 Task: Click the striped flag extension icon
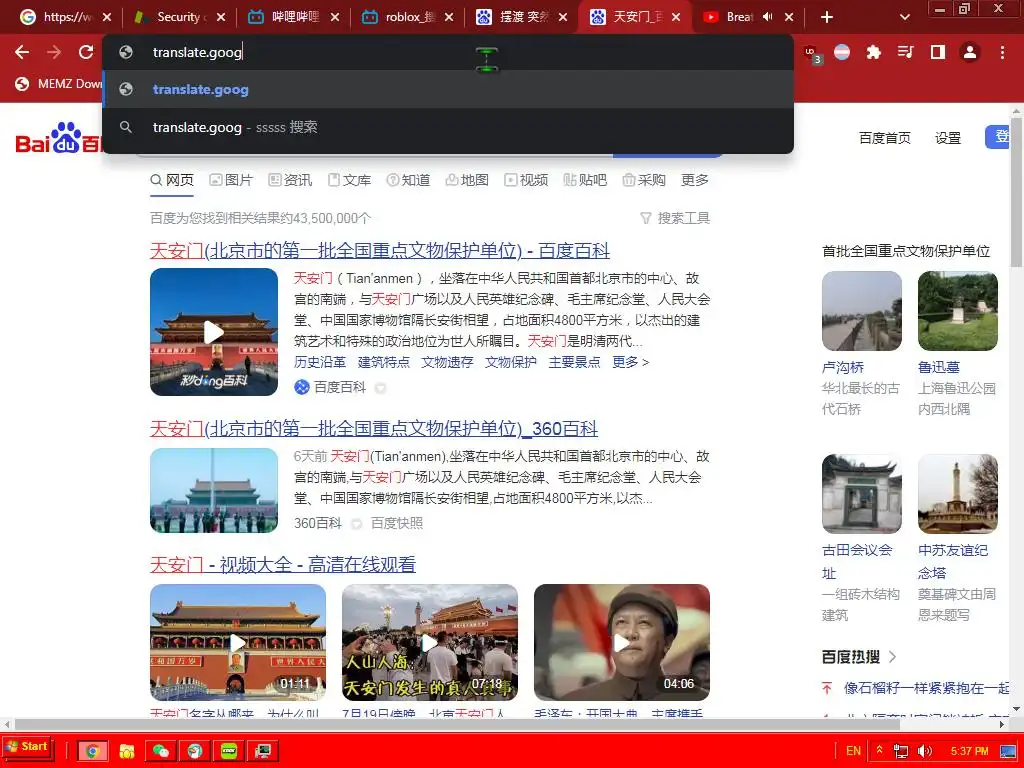(842, 52)
